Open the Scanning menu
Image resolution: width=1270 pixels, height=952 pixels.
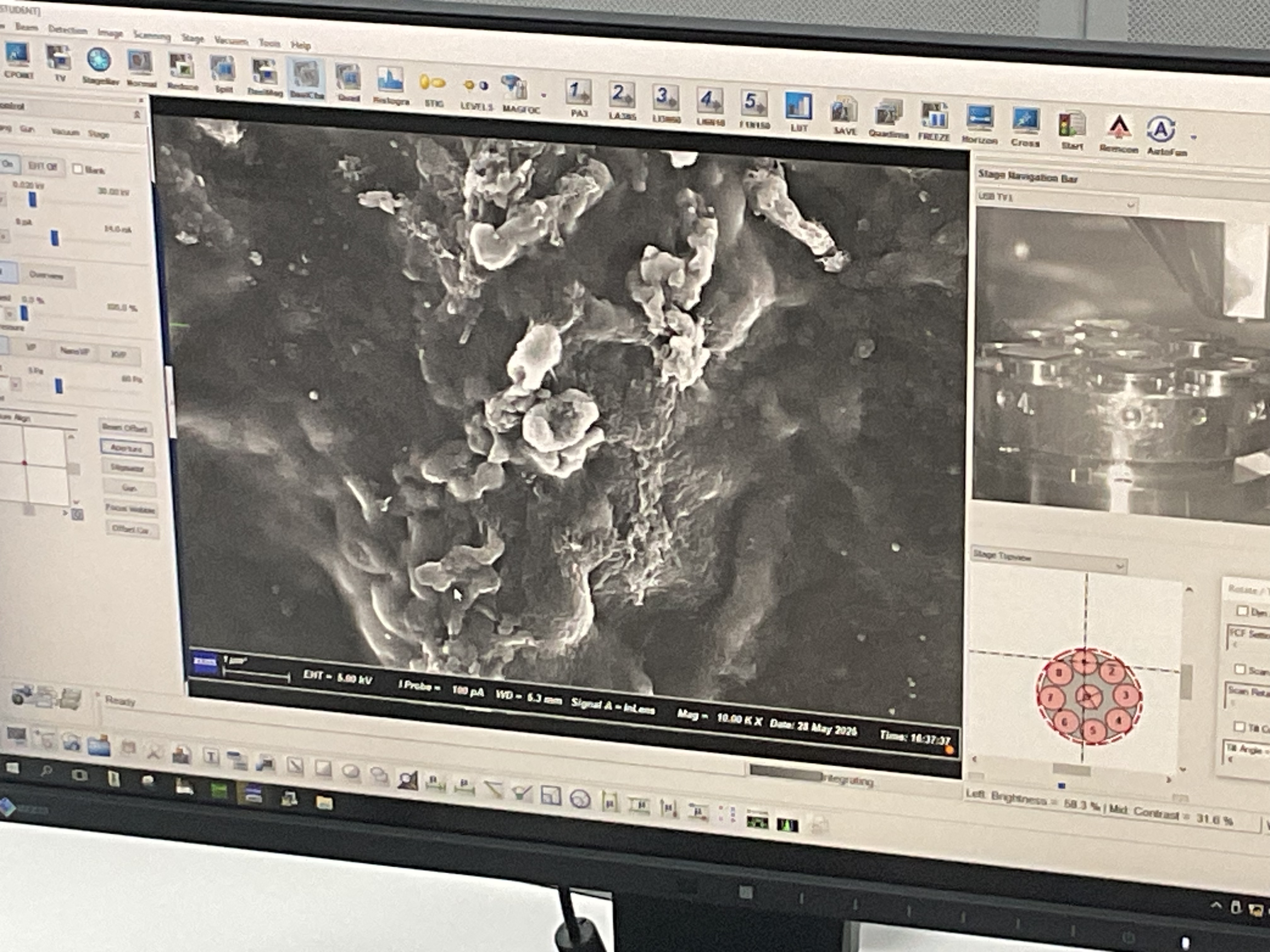point(152,36)
